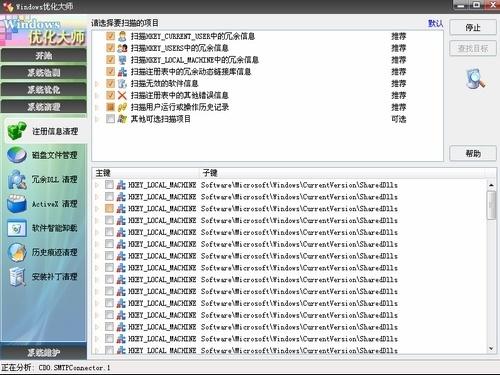Click icon beside 扫描注册表中的冗余动态链接库信息

click(122, 71)
